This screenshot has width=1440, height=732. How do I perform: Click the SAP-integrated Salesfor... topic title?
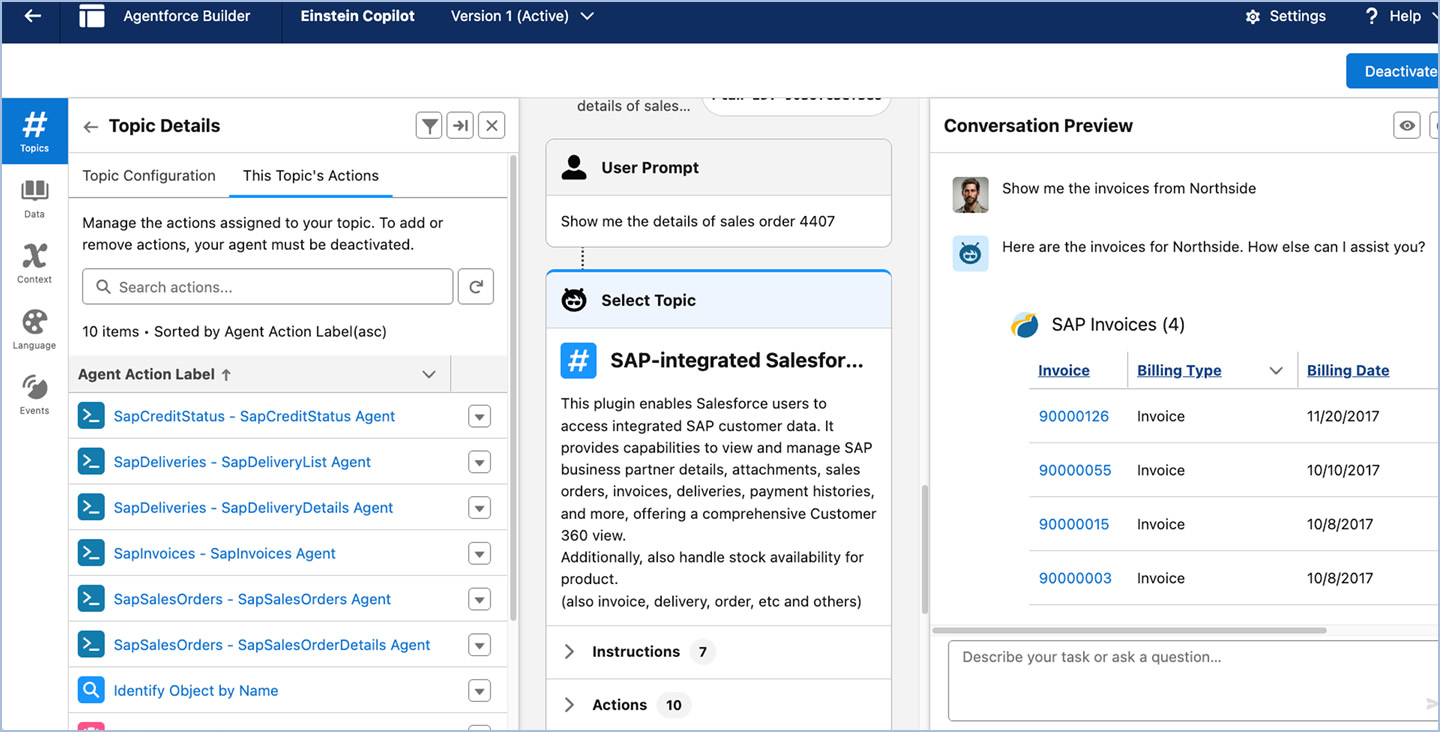tap(737, 361)
